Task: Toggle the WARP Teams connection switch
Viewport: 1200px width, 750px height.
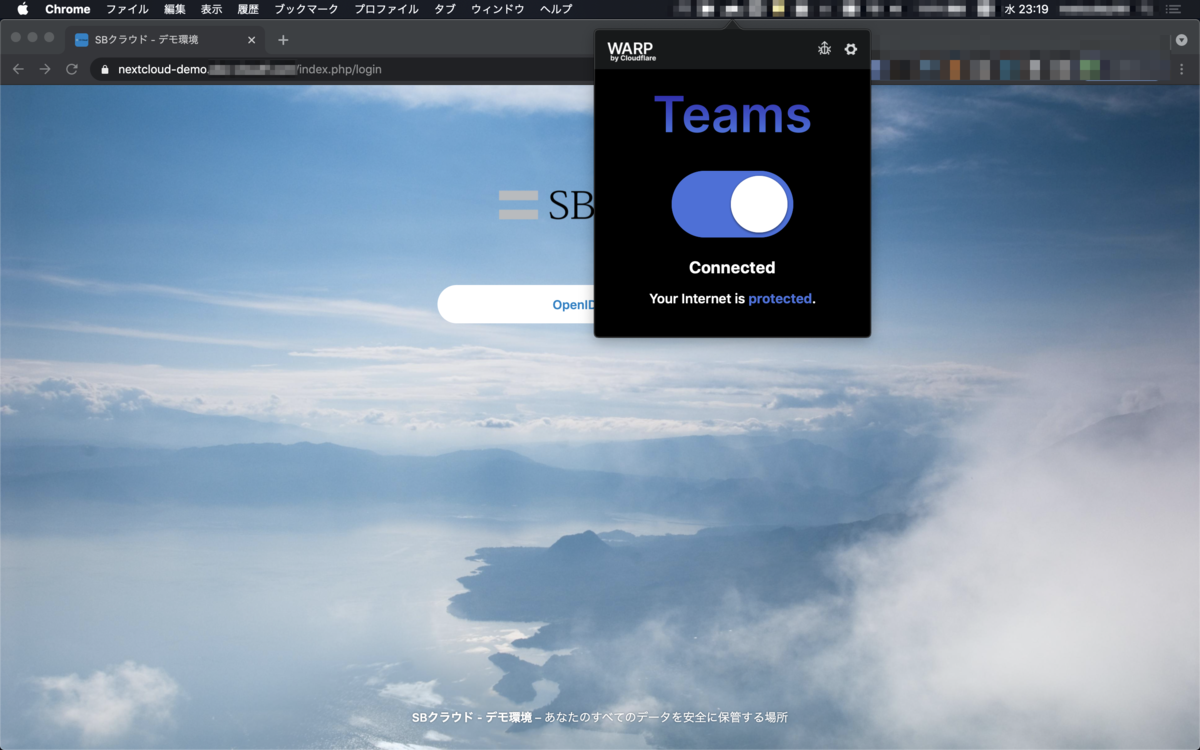Action: click(x=732, y=204)
